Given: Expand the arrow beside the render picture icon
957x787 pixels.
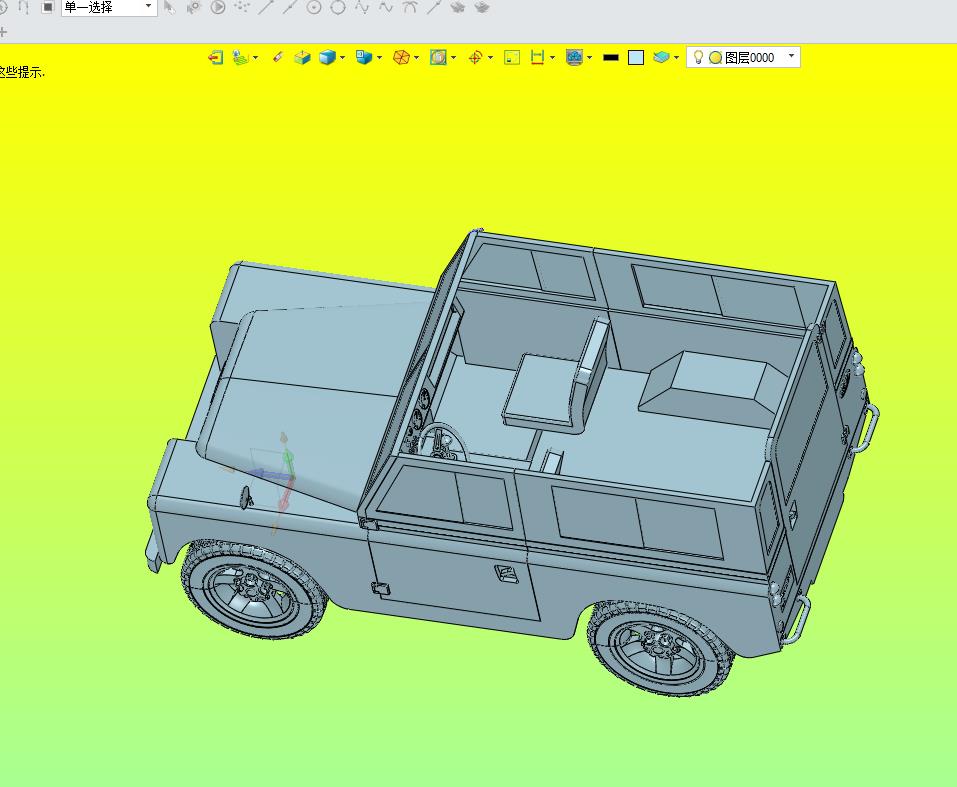Looking at the screenshot, I should 453,58.
